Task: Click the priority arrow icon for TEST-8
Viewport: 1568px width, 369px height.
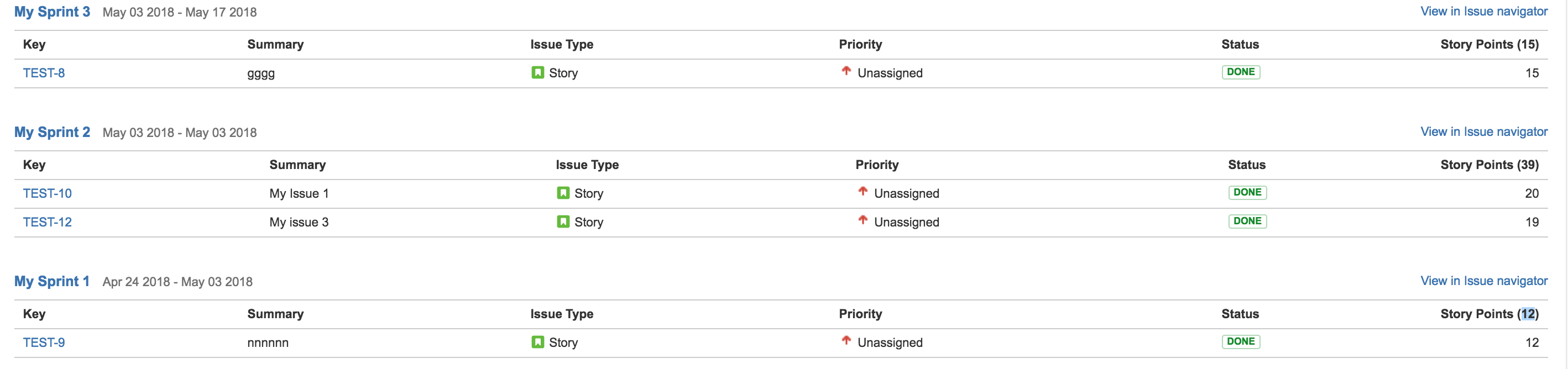Action: [846, 71]
